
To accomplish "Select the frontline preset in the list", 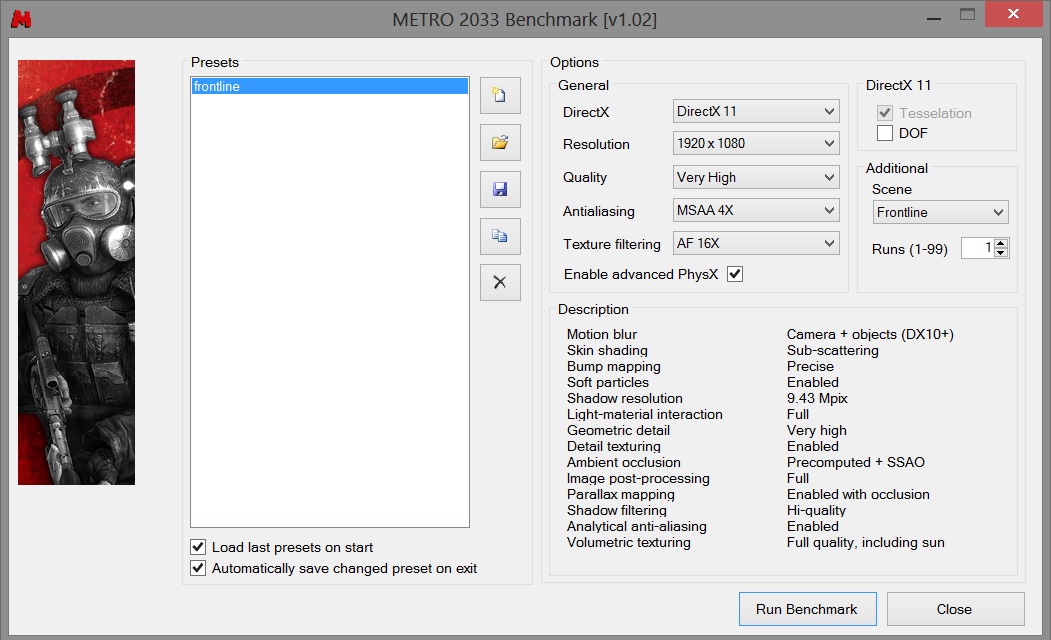I will 330,86.
